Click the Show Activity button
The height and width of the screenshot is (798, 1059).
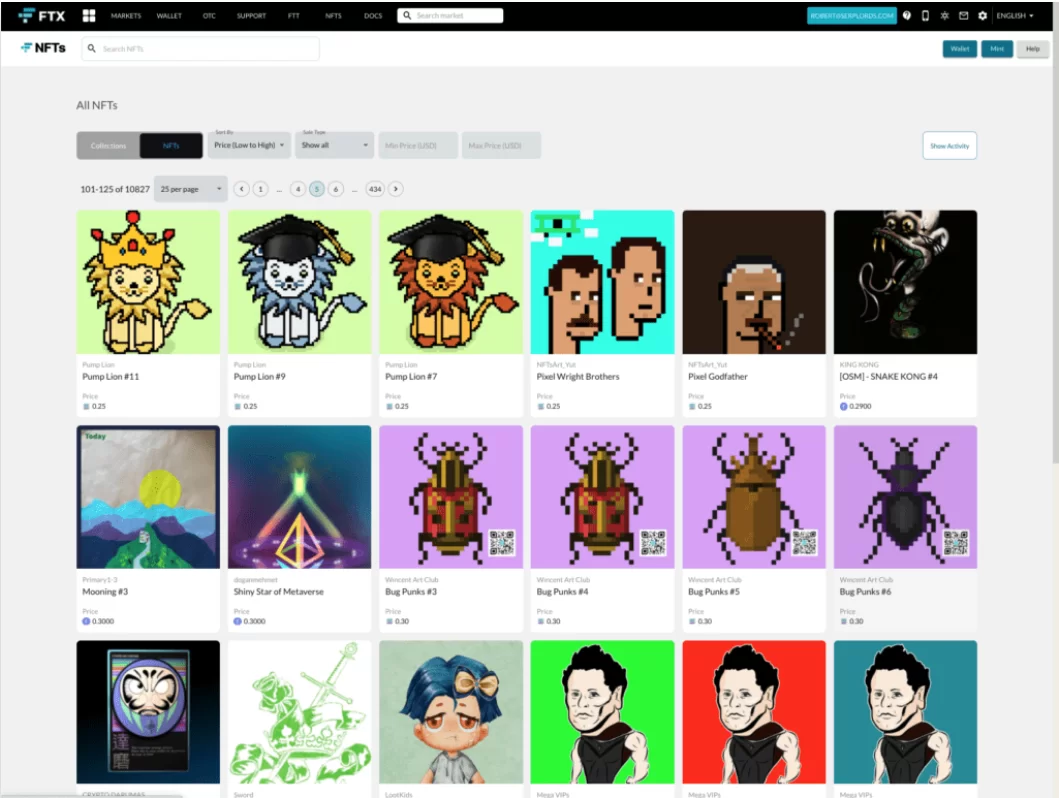click(950, 146)
